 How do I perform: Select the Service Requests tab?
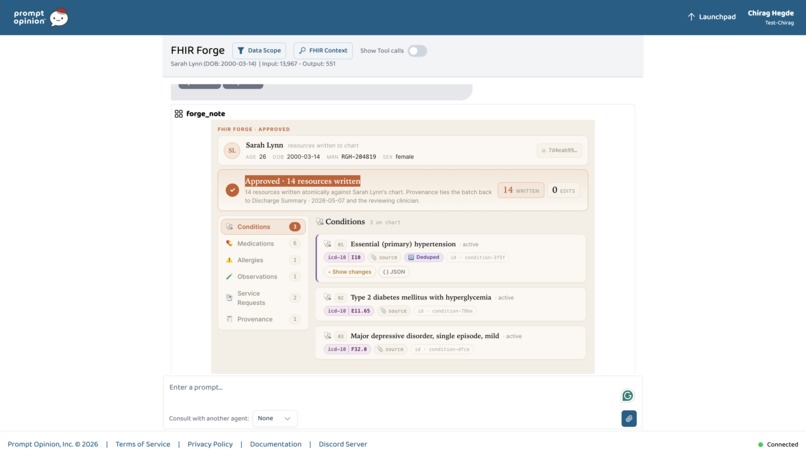[x=263, y=298]
